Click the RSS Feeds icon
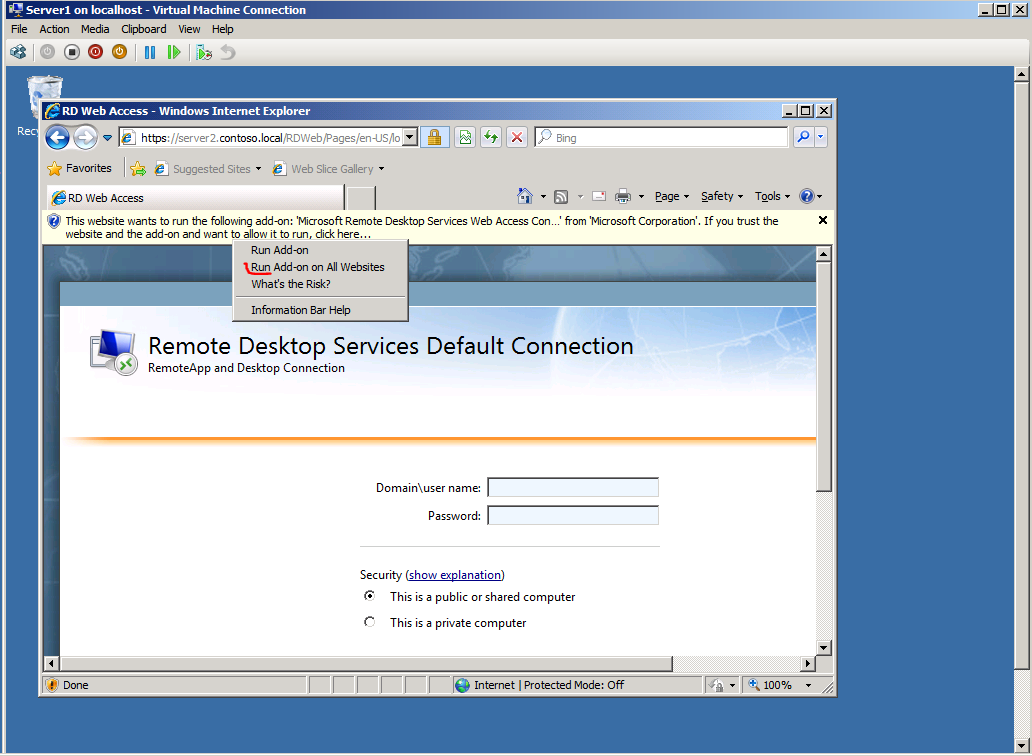1032x756 pixels. point(561,196)
